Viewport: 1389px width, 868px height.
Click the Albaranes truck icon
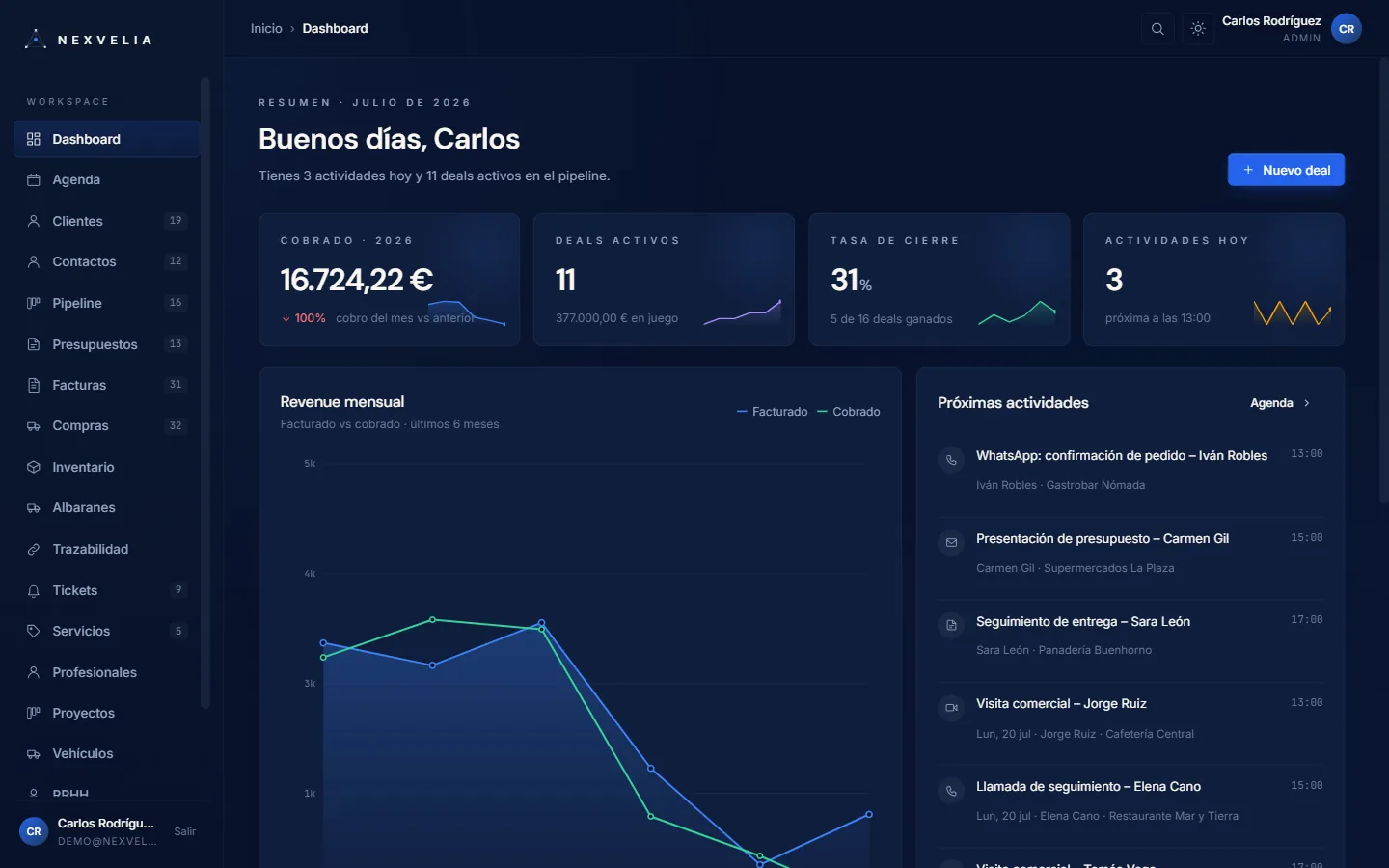[x=34, y=507]
